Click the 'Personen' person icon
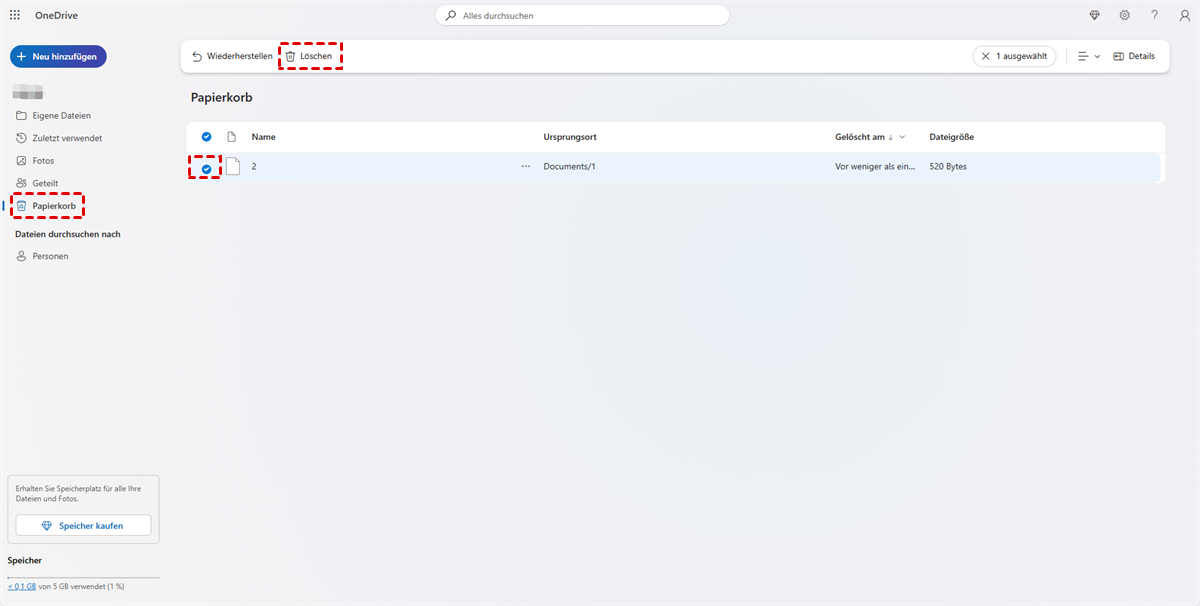The image size is (1200, 606). [x=22, y=256]
